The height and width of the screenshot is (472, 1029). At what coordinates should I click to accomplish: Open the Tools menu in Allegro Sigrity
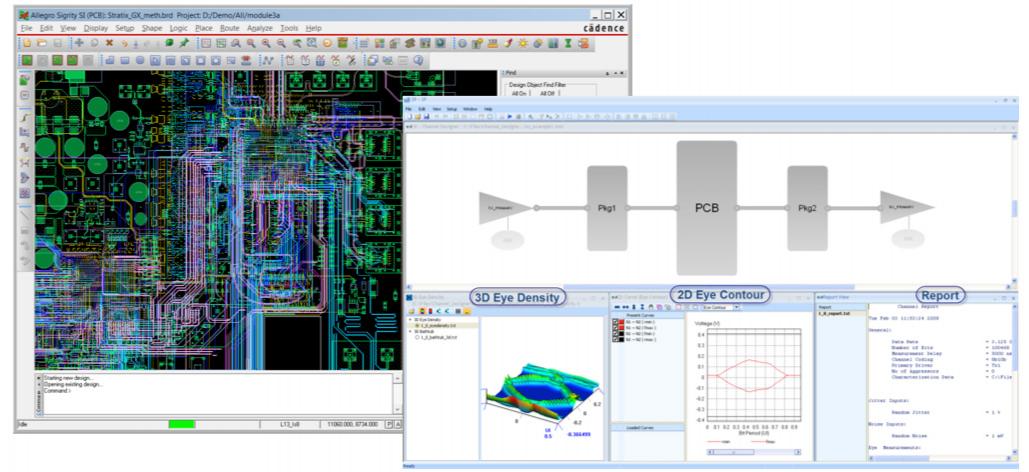click(289, 28)
